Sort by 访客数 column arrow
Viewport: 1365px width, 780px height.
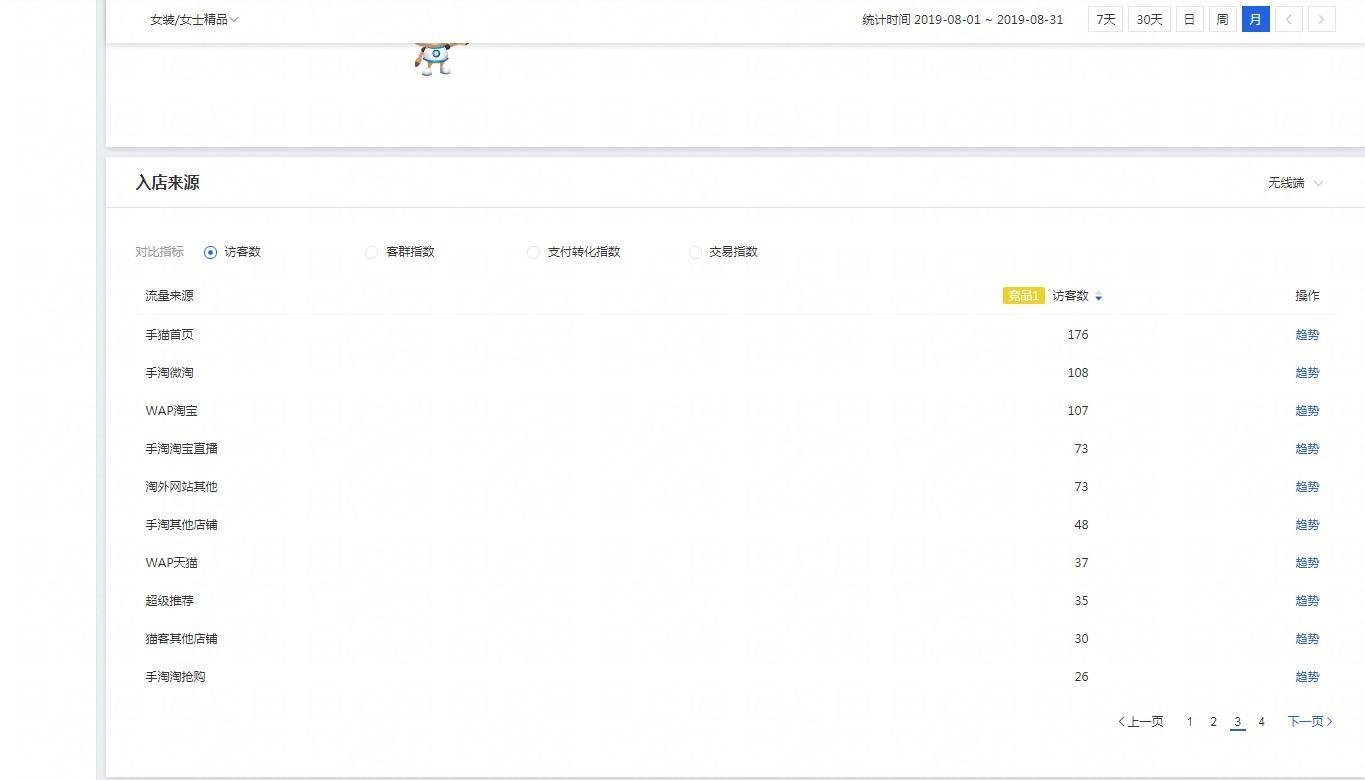(1098, 296)
